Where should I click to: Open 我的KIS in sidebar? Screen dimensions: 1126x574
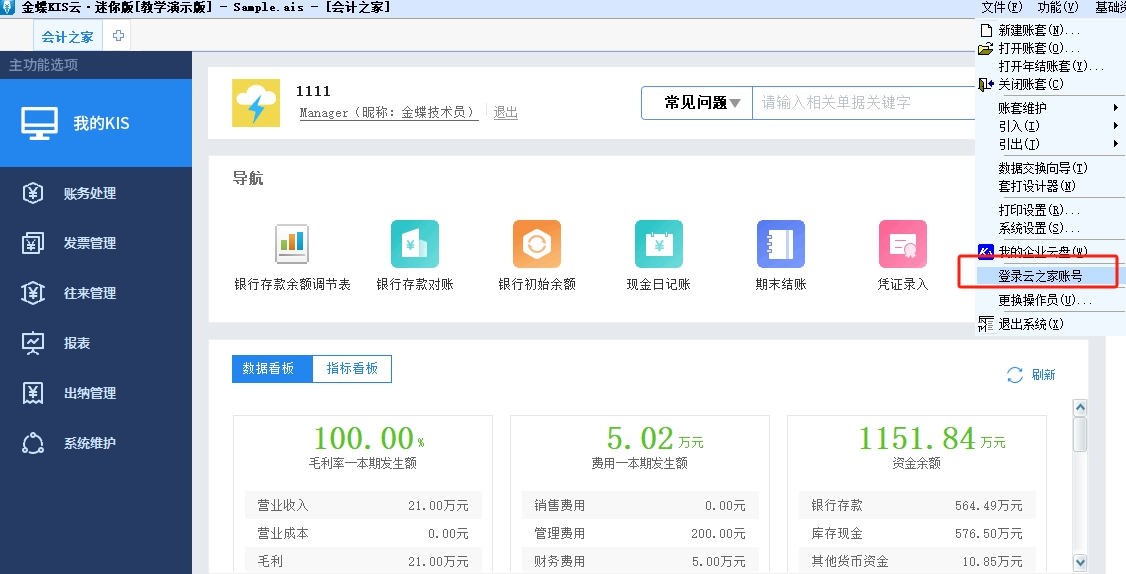[x=96, y=123]
